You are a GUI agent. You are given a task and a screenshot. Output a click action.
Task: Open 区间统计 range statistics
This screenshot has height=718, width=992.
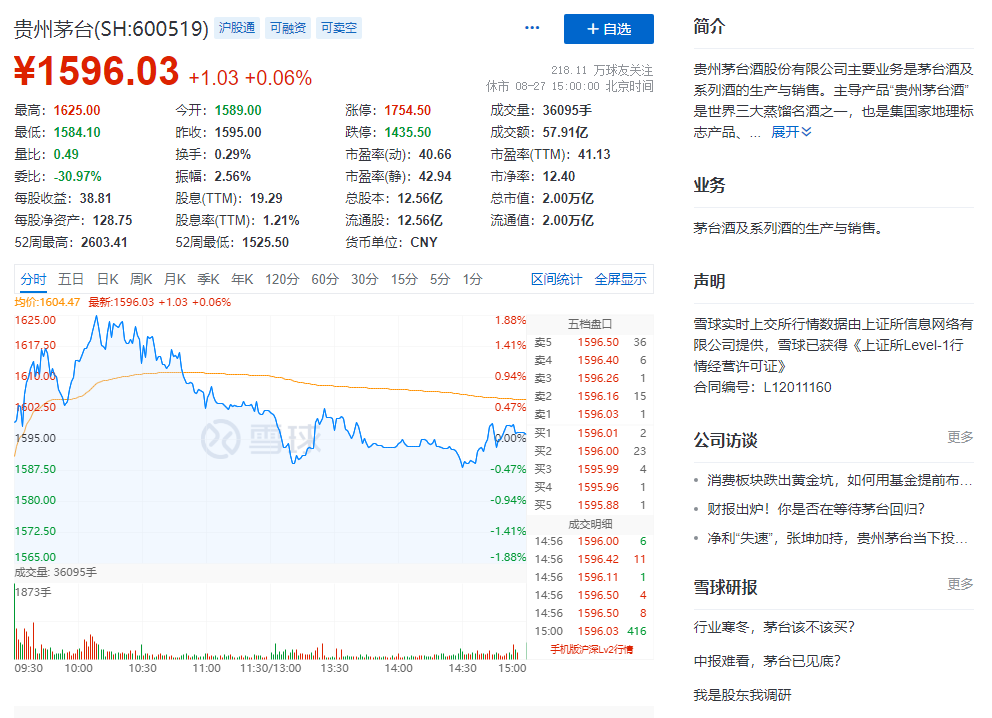(556, 279)
